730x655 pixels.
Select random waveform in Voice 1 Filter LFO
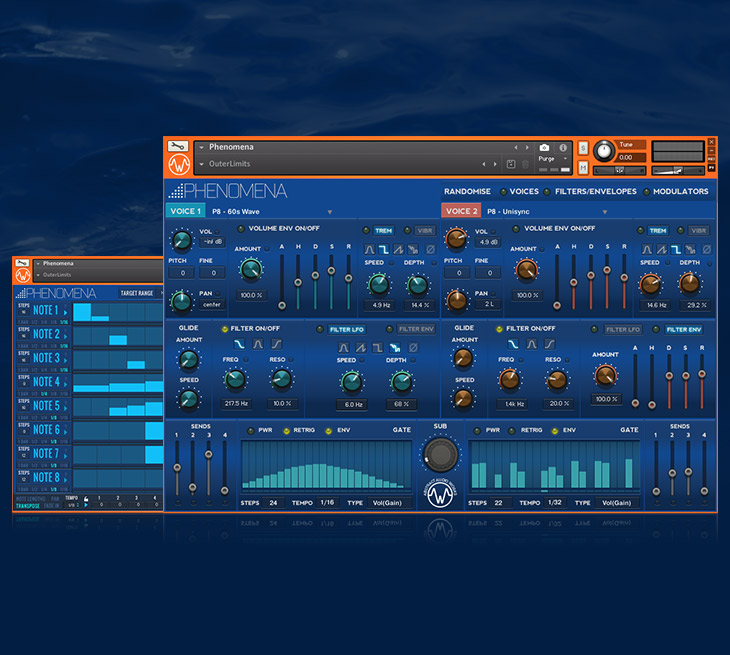coord(395,347)
